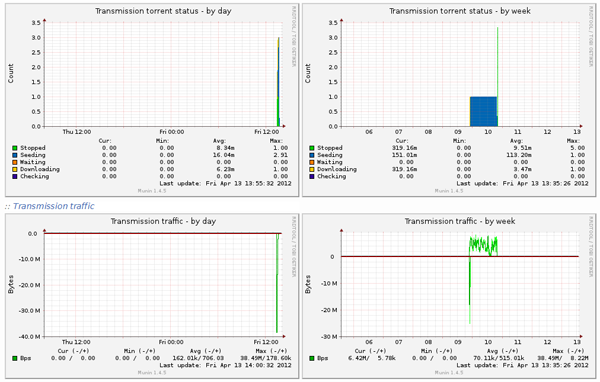The width and height of the screenshot is (600, 382).
Task: Click the weekly Stopped max value 5.00
Action: [x=577, y=148]
